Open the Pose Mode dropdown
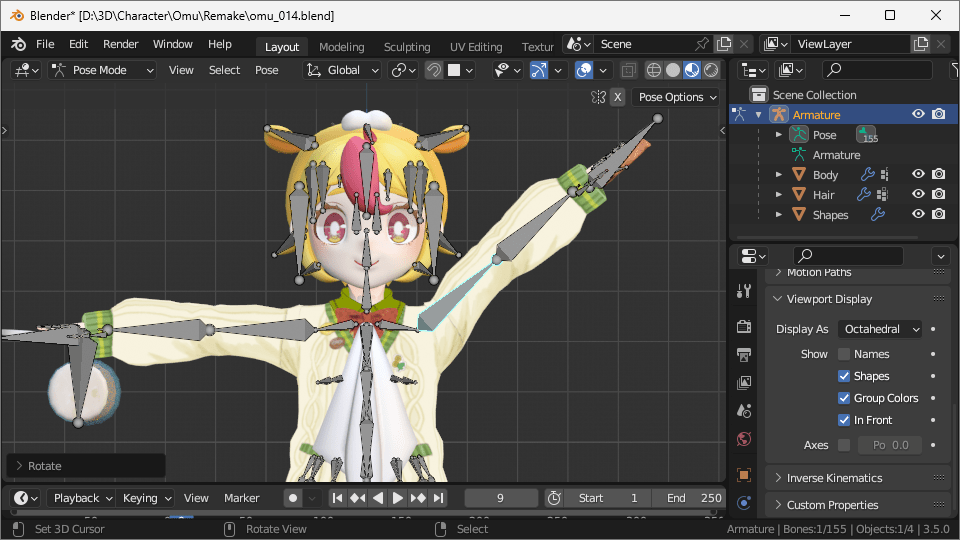 [x=103, y=70]
